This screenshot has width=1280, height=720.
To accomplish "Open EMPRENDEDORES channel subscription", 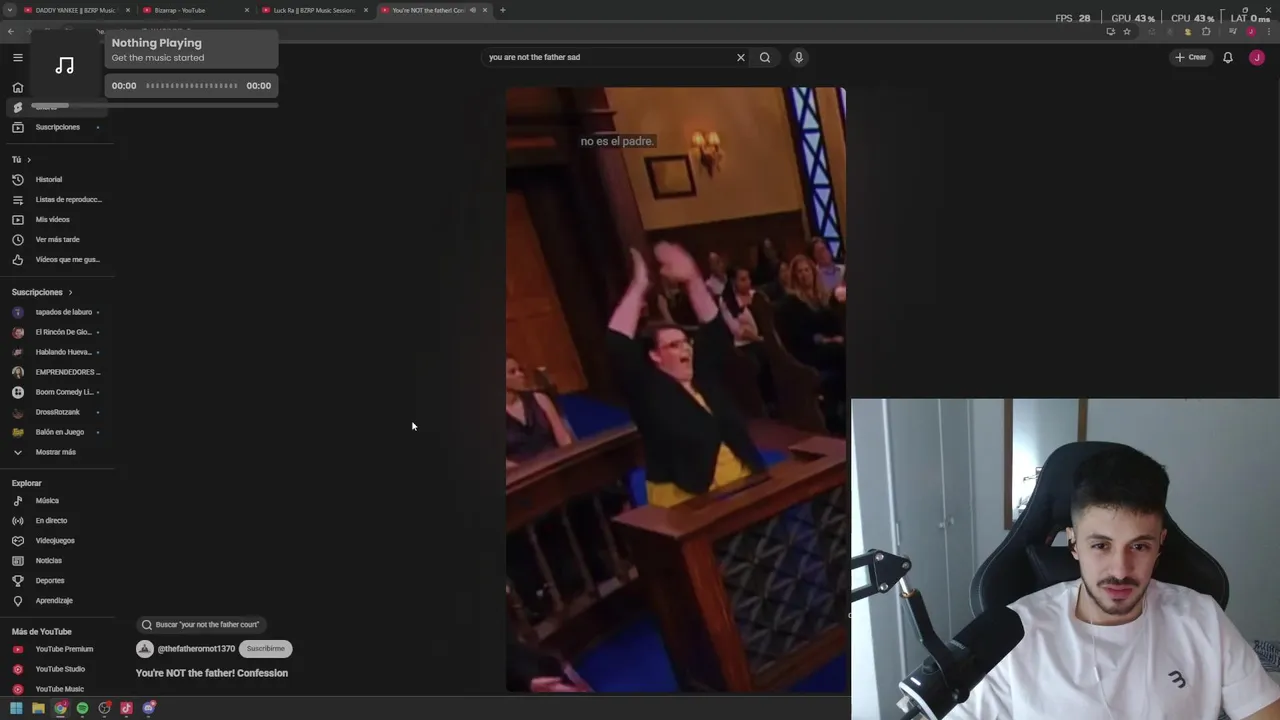I will point(58,372).
